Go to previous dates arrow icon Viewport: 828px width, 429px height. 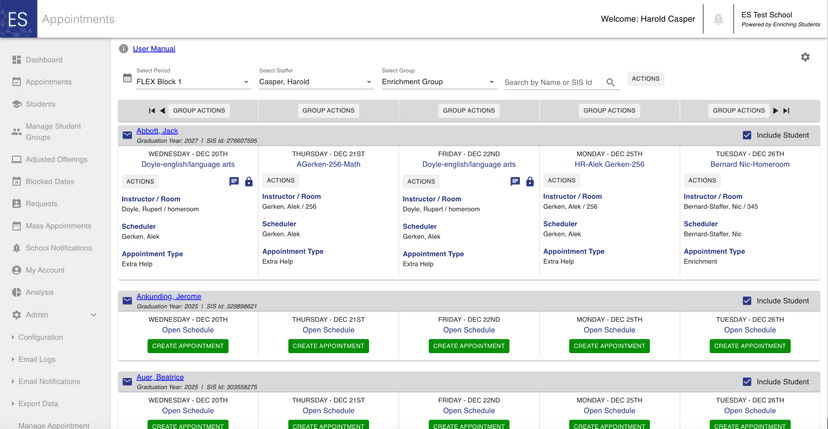162,110
